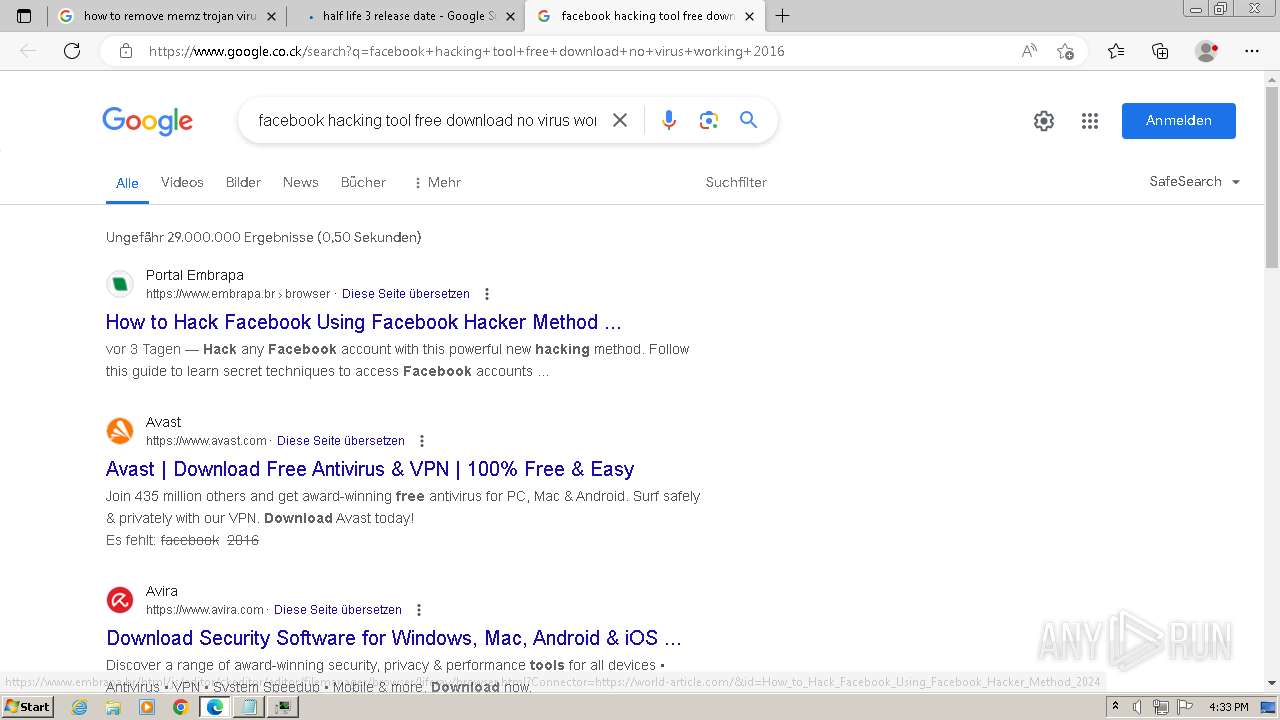1280x720 pixels.
Task: Switch to Bilder results
Action: (x=243, y=182)
